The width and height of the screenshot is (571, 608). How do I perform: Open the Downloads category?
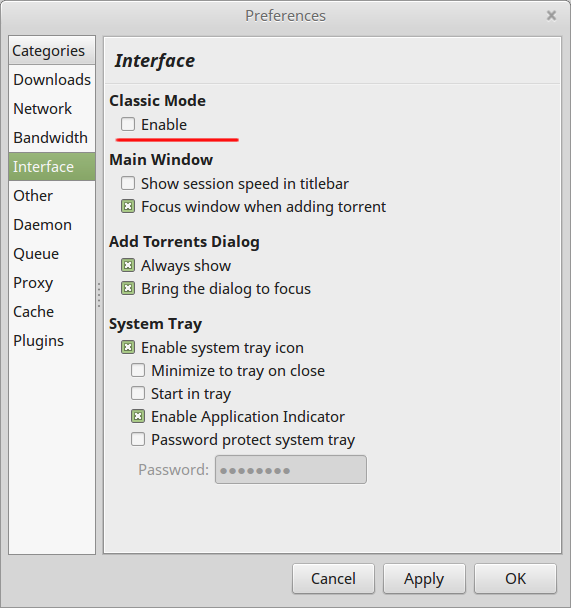(52, 79)
